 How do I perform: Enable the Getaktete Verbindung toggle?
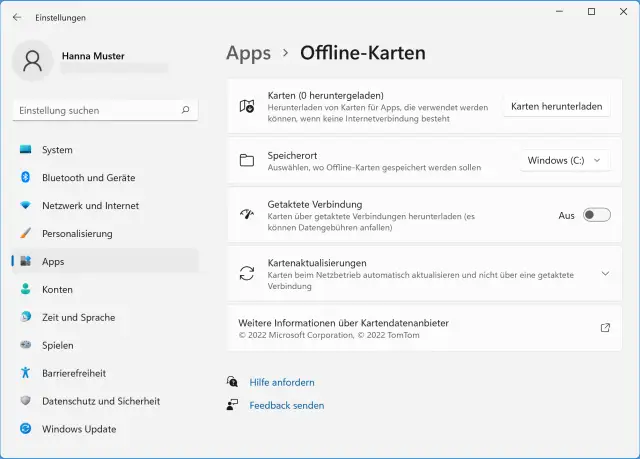coord(596,215)
